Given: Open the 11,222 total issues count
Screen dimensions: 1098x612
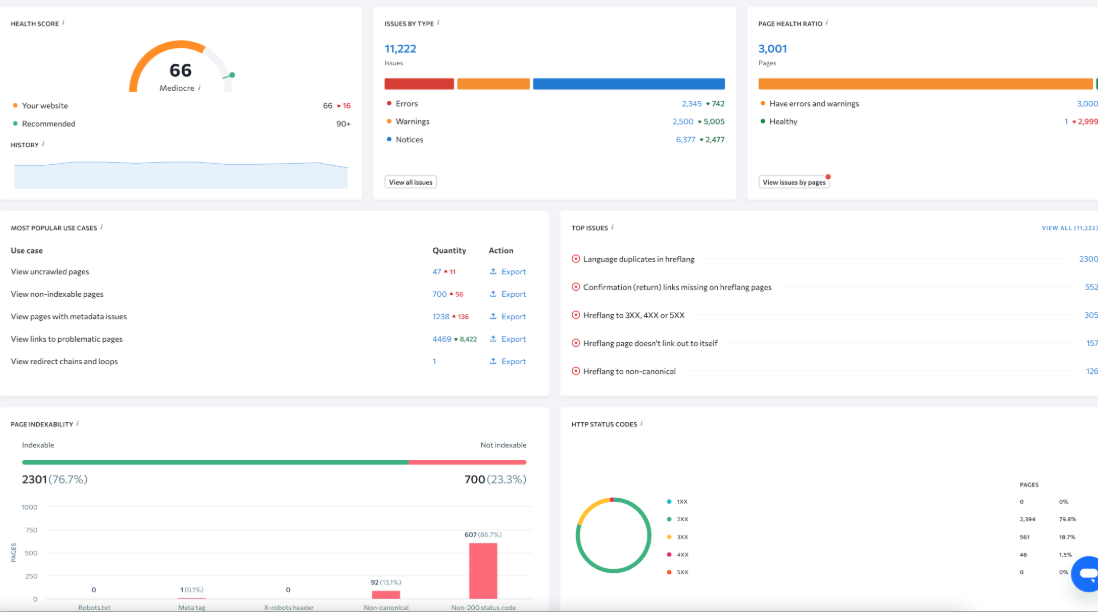Looking at the screenshot, I should [400, 48].
